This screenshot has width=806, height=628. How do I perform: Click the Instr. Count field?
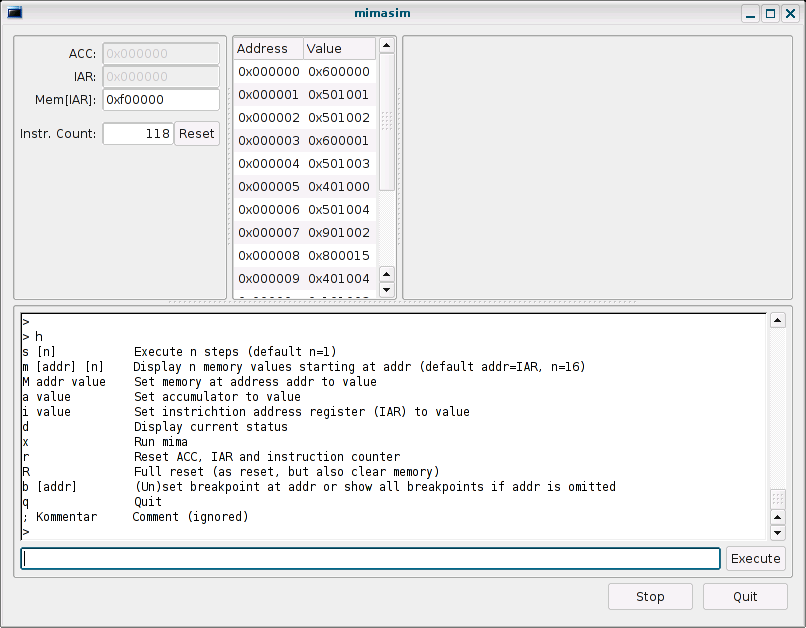(x=138, y=133)
